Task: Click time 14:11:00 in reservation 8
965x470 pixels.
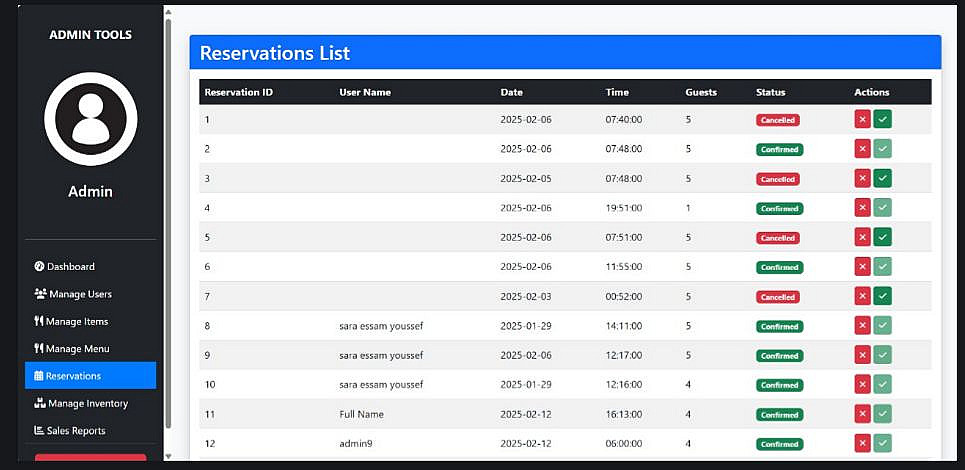Action: point(623,326)
